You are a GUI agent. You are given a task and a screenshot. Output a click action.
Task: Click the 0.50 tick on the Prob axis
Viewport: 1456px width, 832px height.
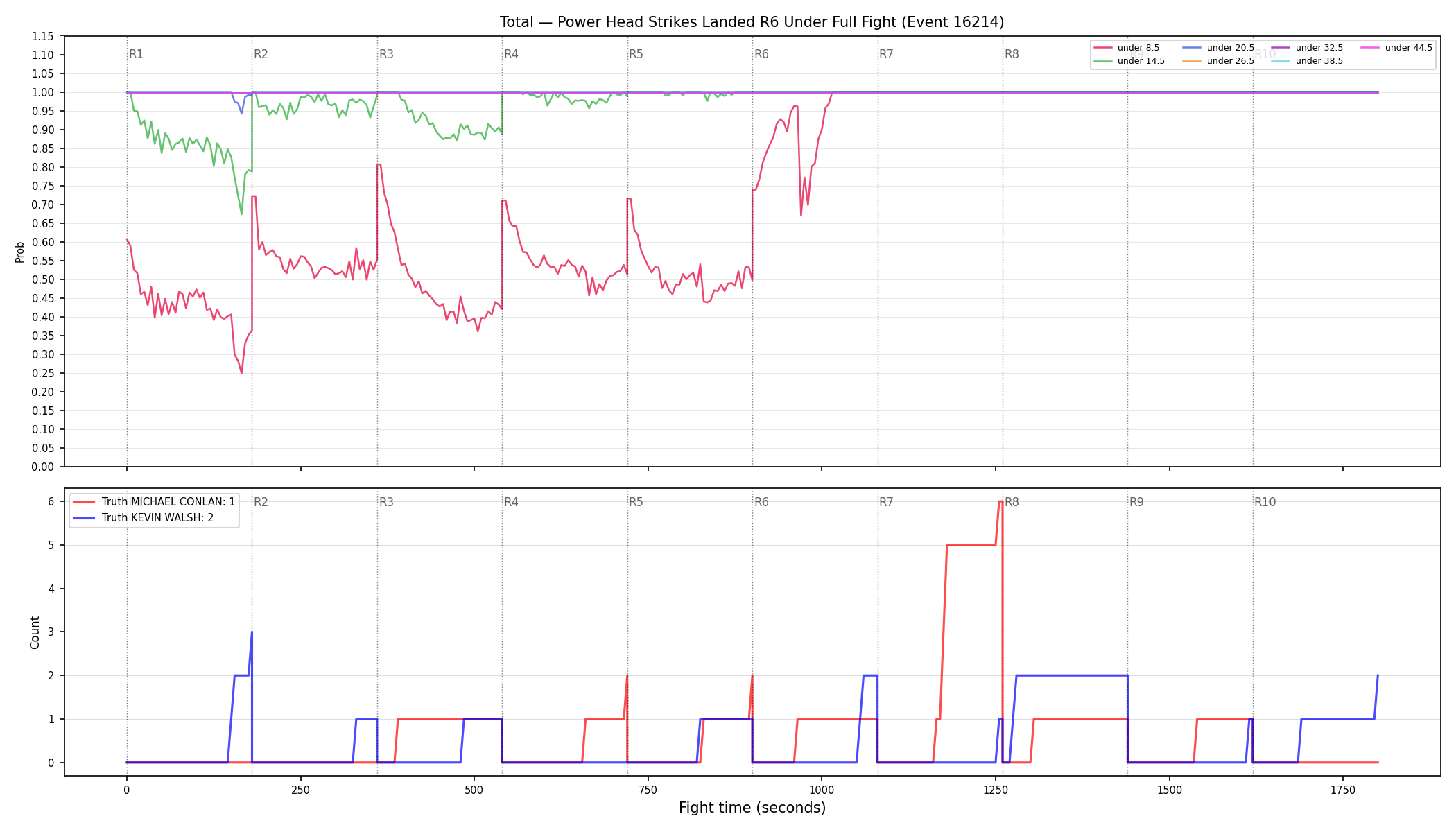pyautogui.click(x=43, y=279)
